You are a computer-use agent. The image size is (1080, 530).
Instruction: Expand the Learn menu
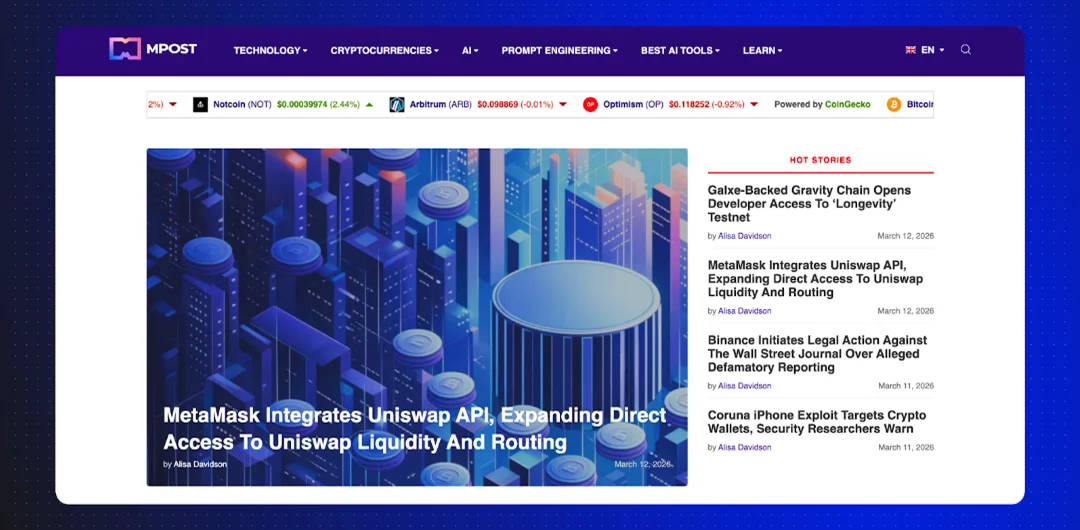tap(762, 50)
